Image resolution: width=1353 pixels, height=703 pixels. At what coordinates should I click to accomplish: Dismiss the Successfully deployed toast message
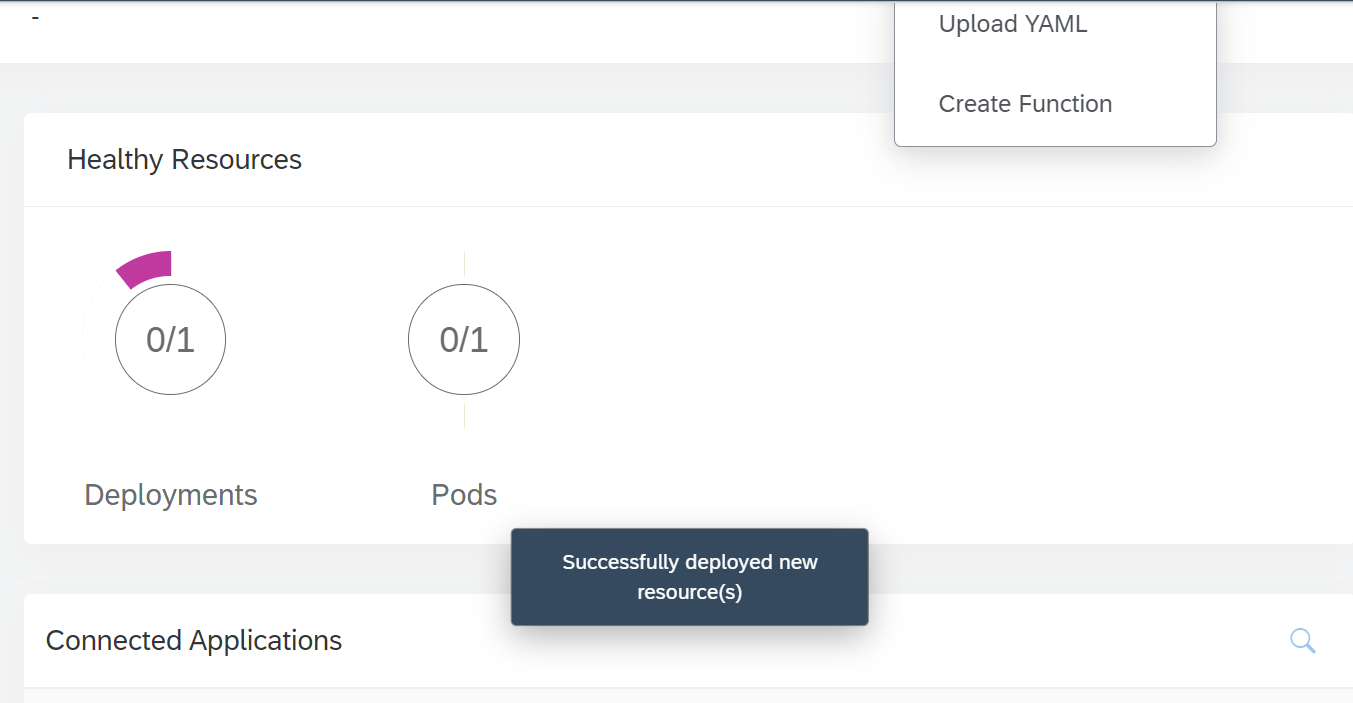(x=689, y=577)
